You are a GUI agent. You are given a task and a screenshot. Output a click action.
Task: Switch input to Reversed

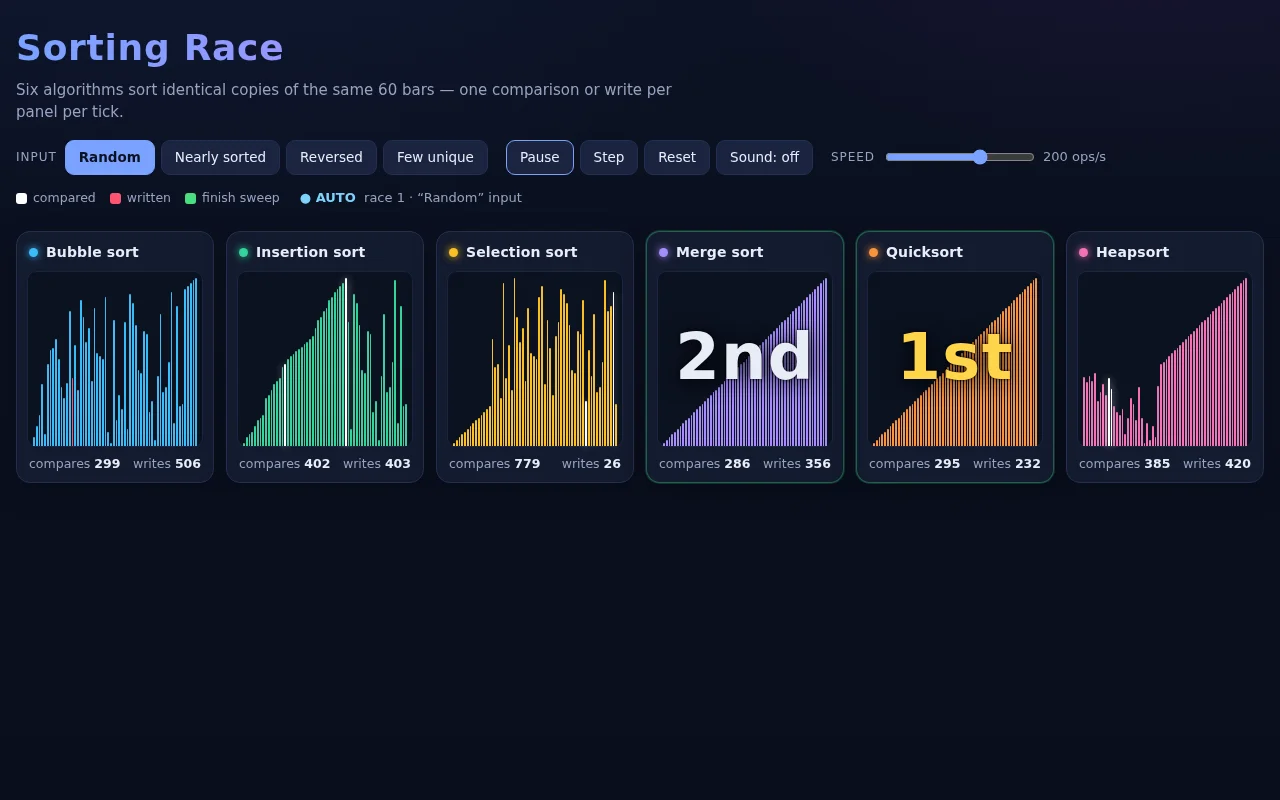coord(331,157)
